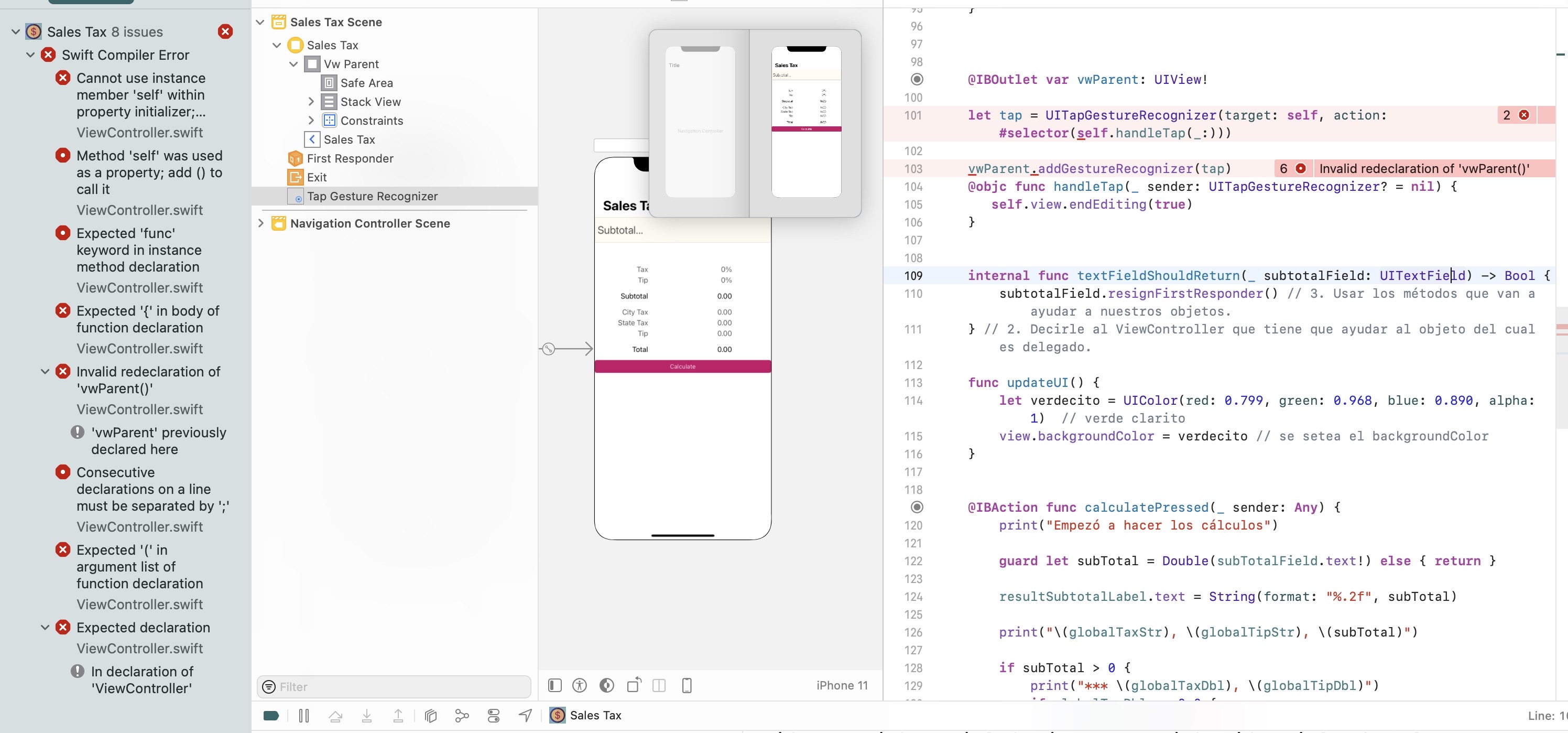Click updateUI function name in code
The image size is (1568, 733).
click(x=1038, y=382)
